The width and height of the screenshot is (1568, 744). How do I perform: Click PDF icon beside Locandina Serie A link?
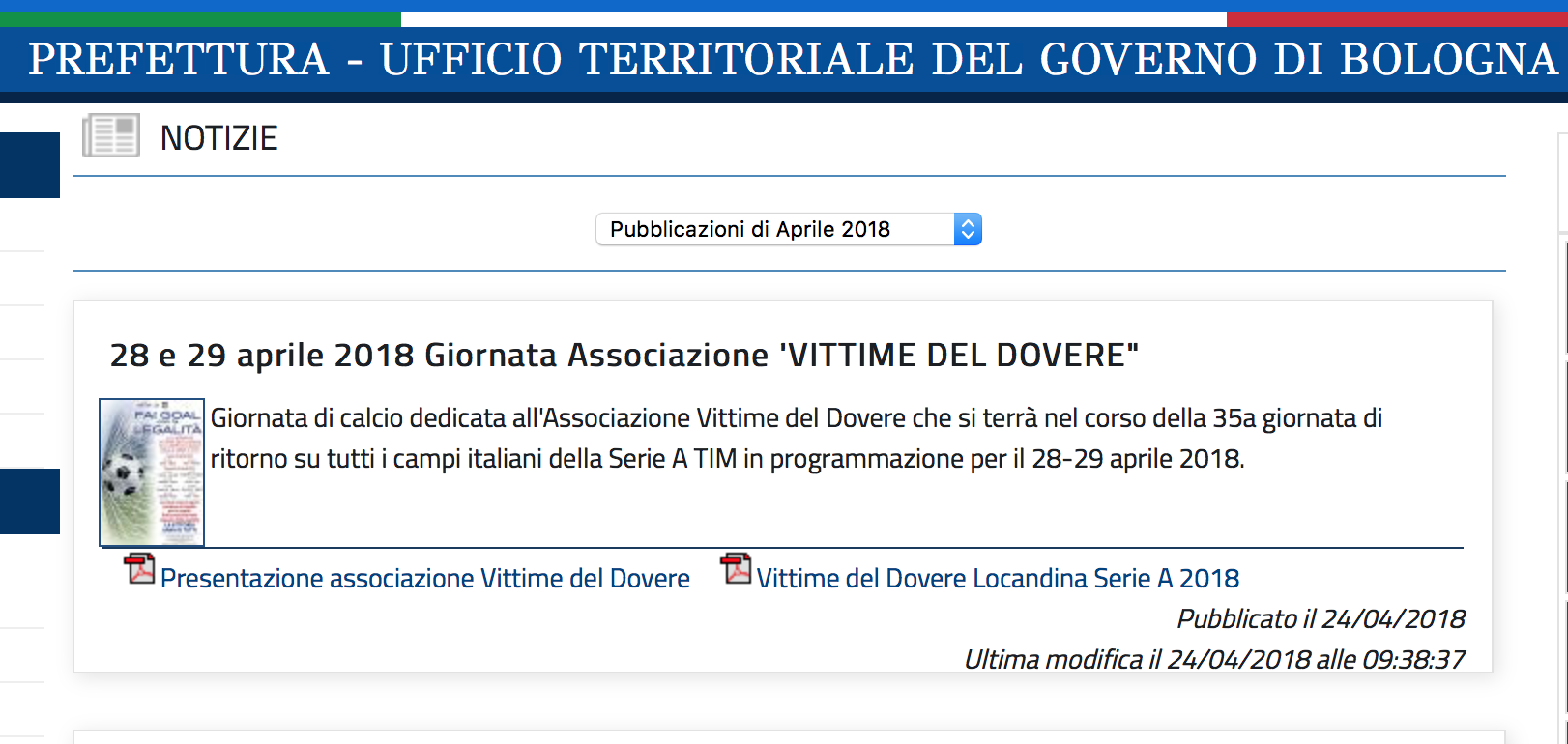tap(736, 569)
